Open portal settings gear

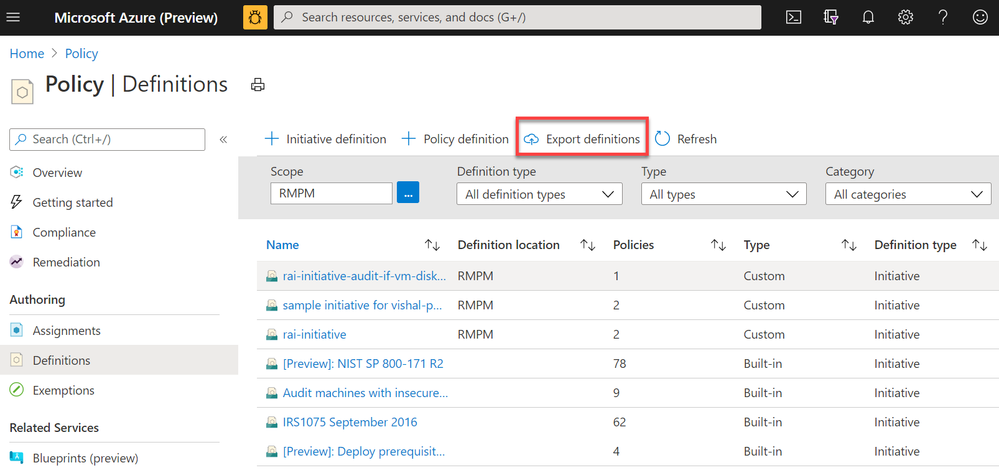click(x=905, y=18)
